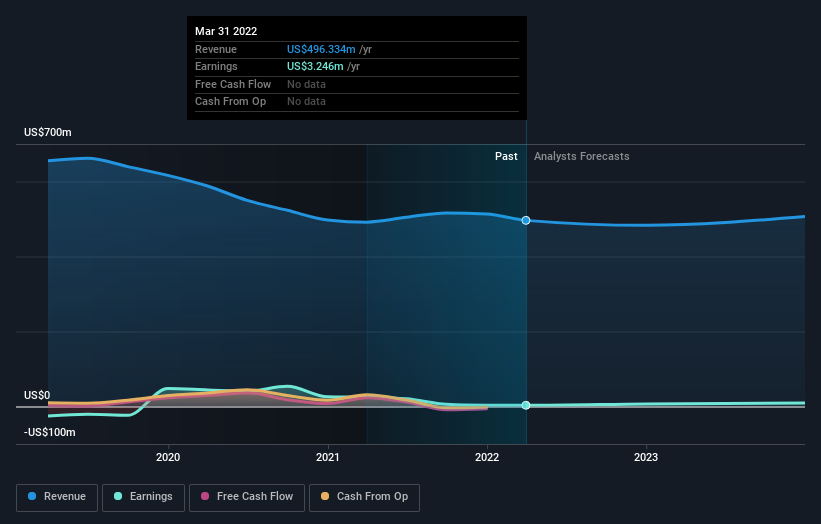This screenshot has width=821, height=524.
Task: Click the US$700m y-axis label
Action: point(48,132)
